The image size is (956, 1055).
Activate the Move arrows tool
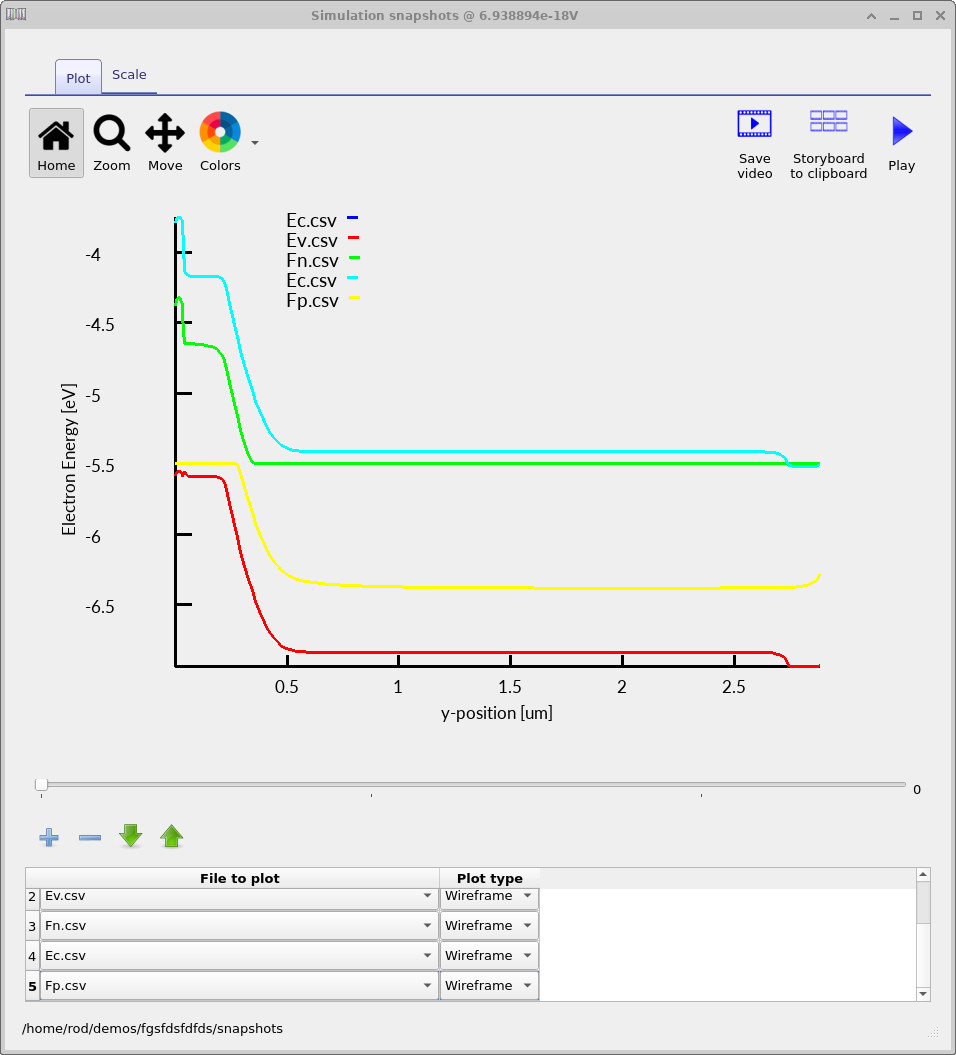165,143
